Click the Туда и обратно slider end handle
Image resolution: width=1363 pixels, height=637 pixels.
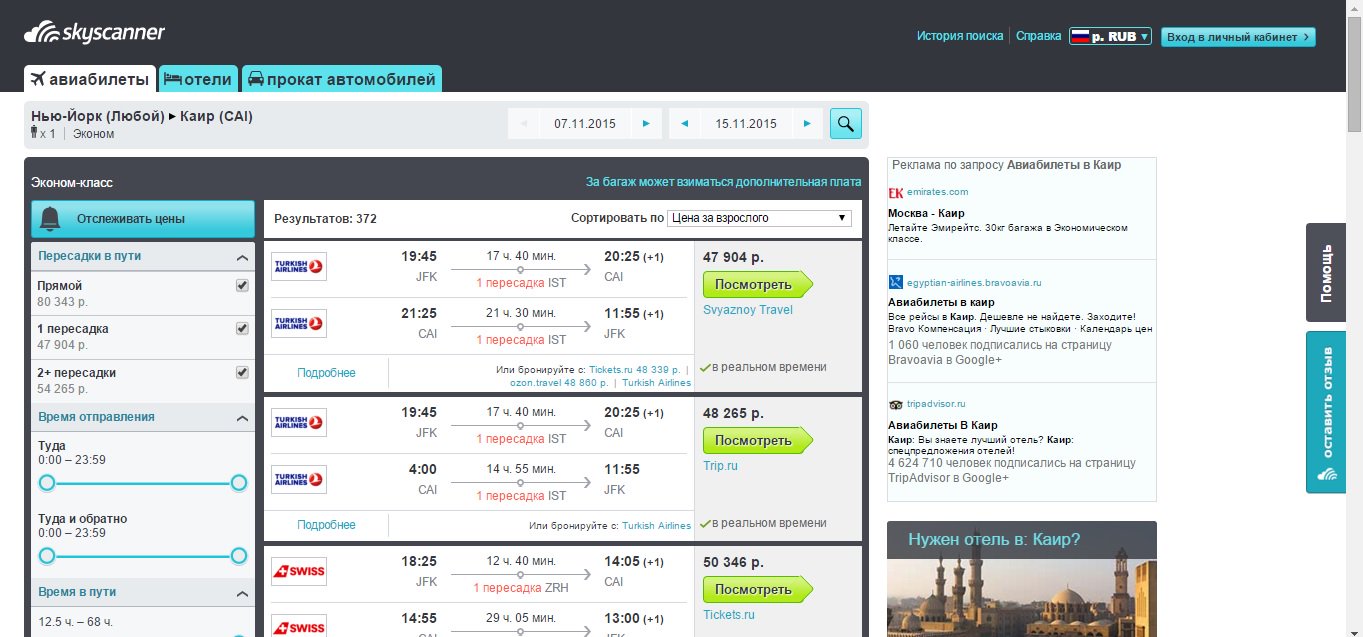point(239,556)
